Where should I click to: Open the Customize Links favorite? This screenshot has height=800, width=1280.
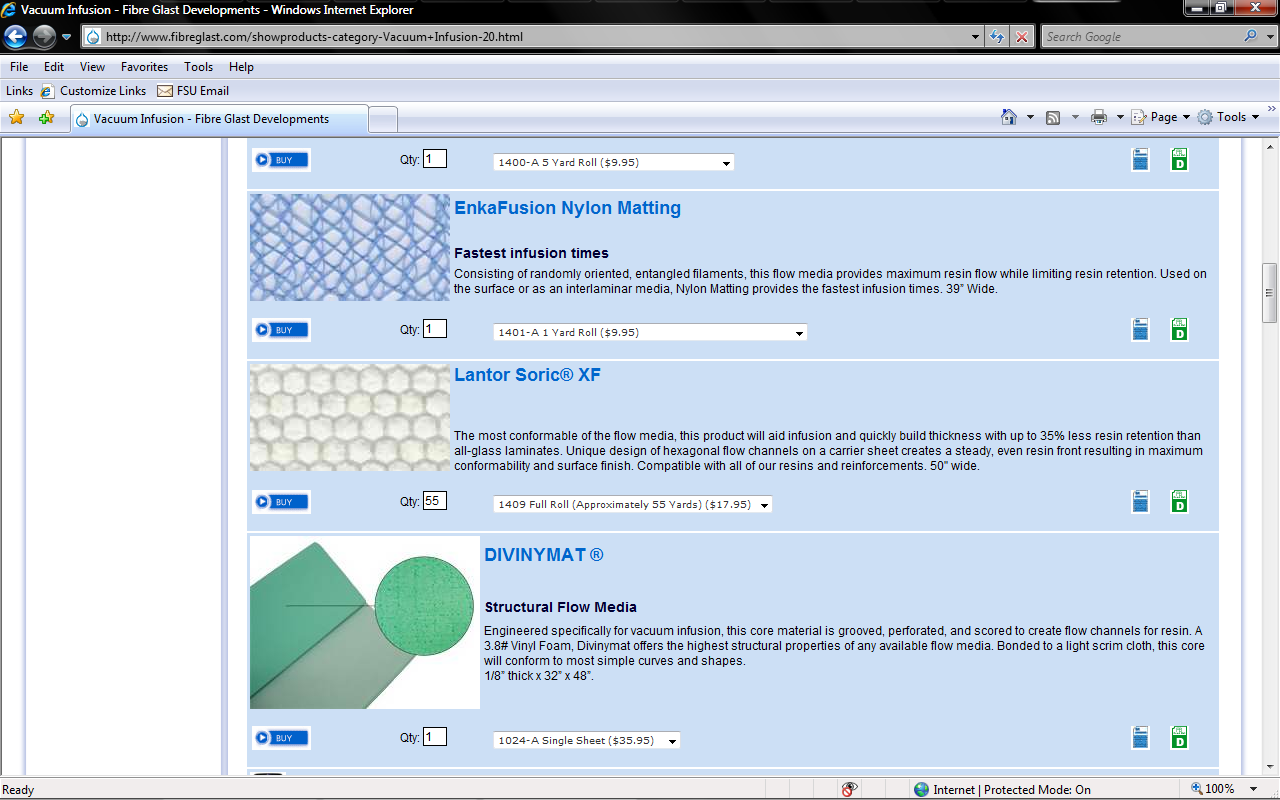pos(93,91)
